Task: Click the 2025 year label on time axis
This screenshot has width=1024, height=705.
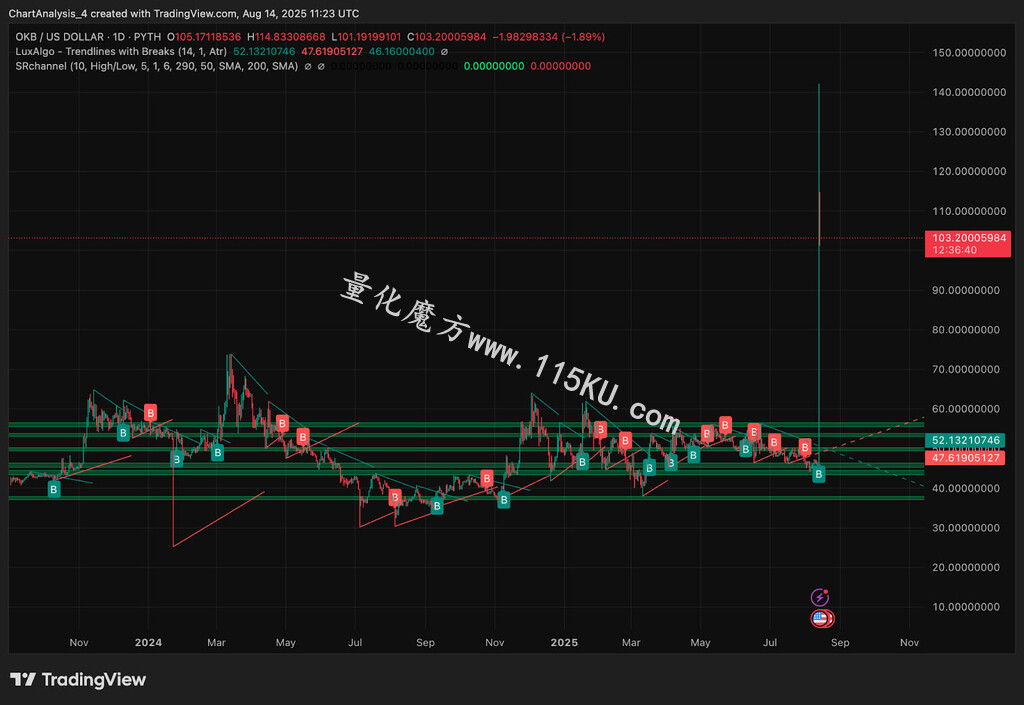Action: point(564,643)
